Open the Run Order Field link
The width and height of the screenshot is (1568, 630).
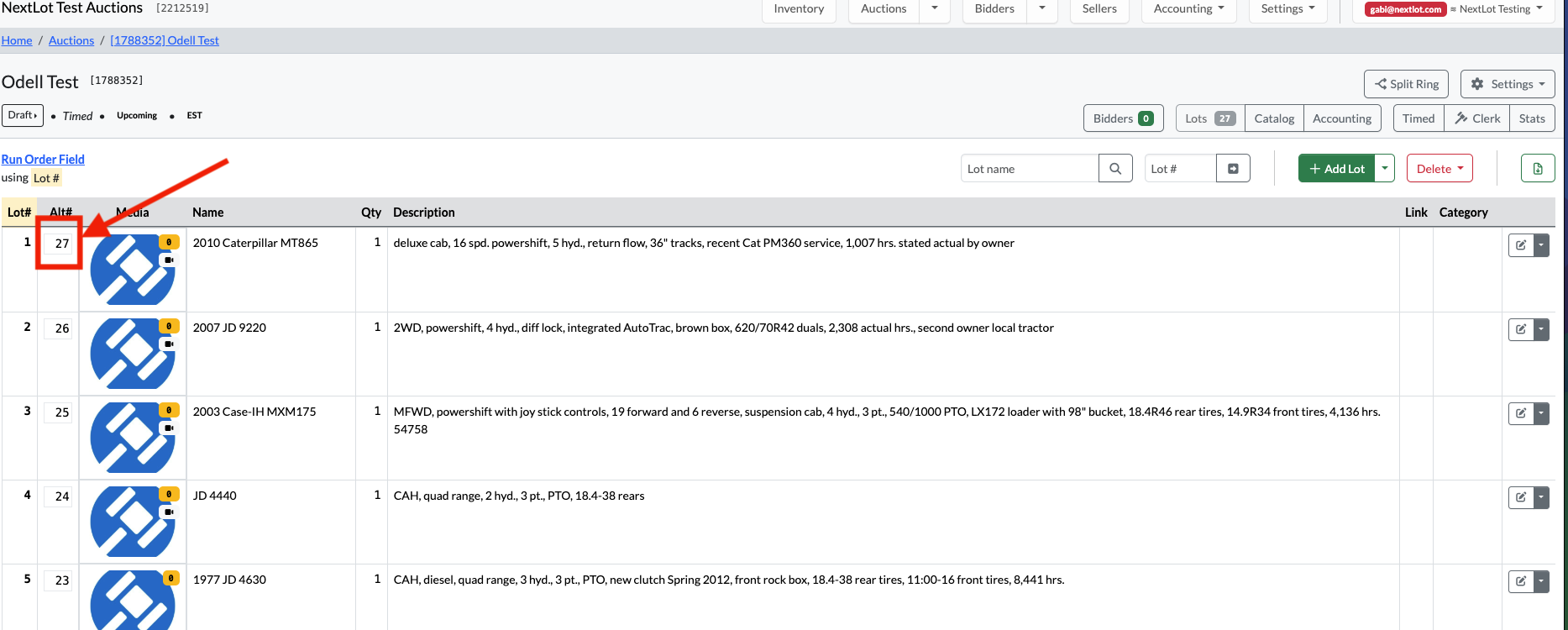43,159
